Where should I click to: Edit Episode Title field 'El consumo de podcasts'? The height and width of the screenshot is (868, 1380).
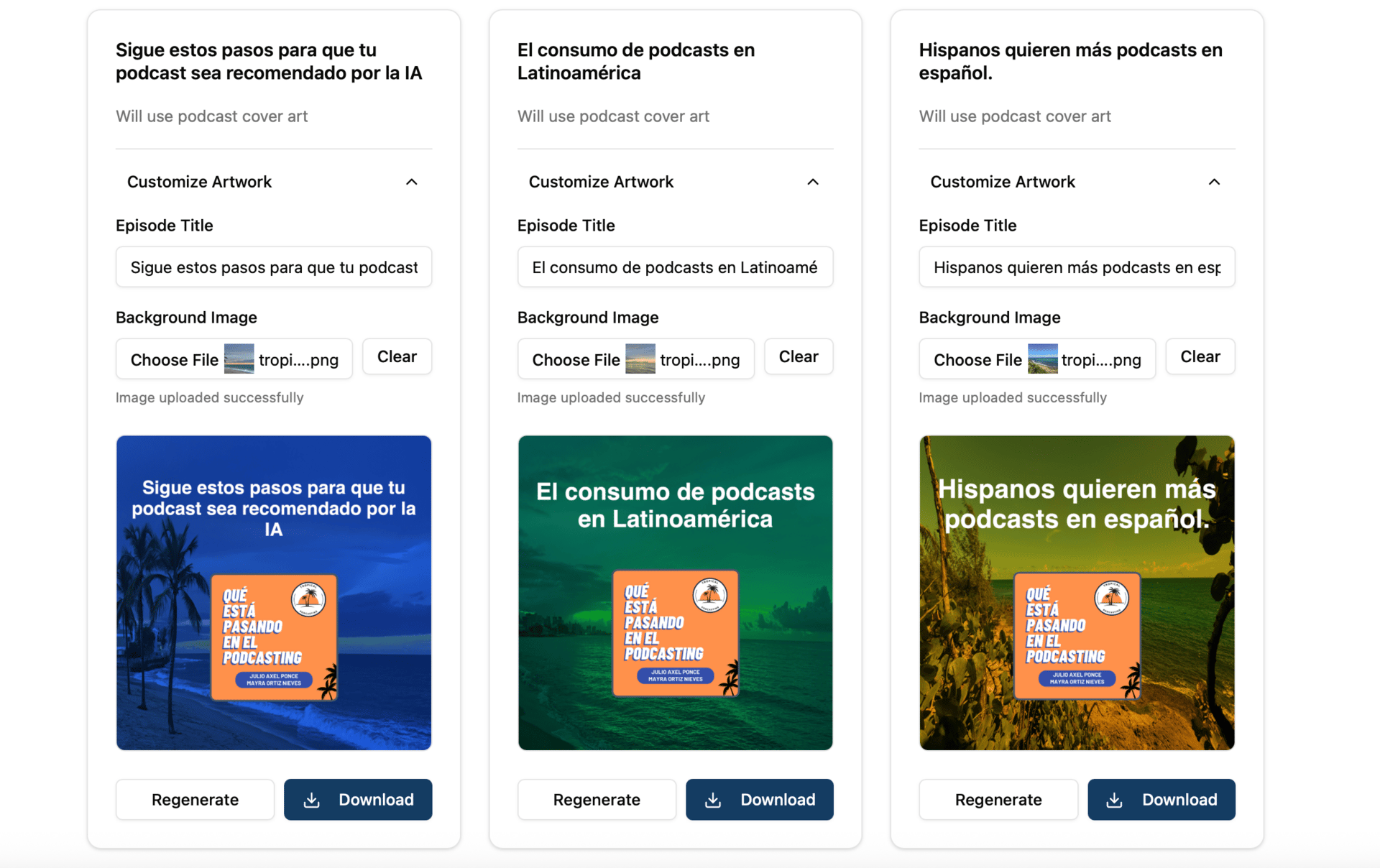(675, 267)
